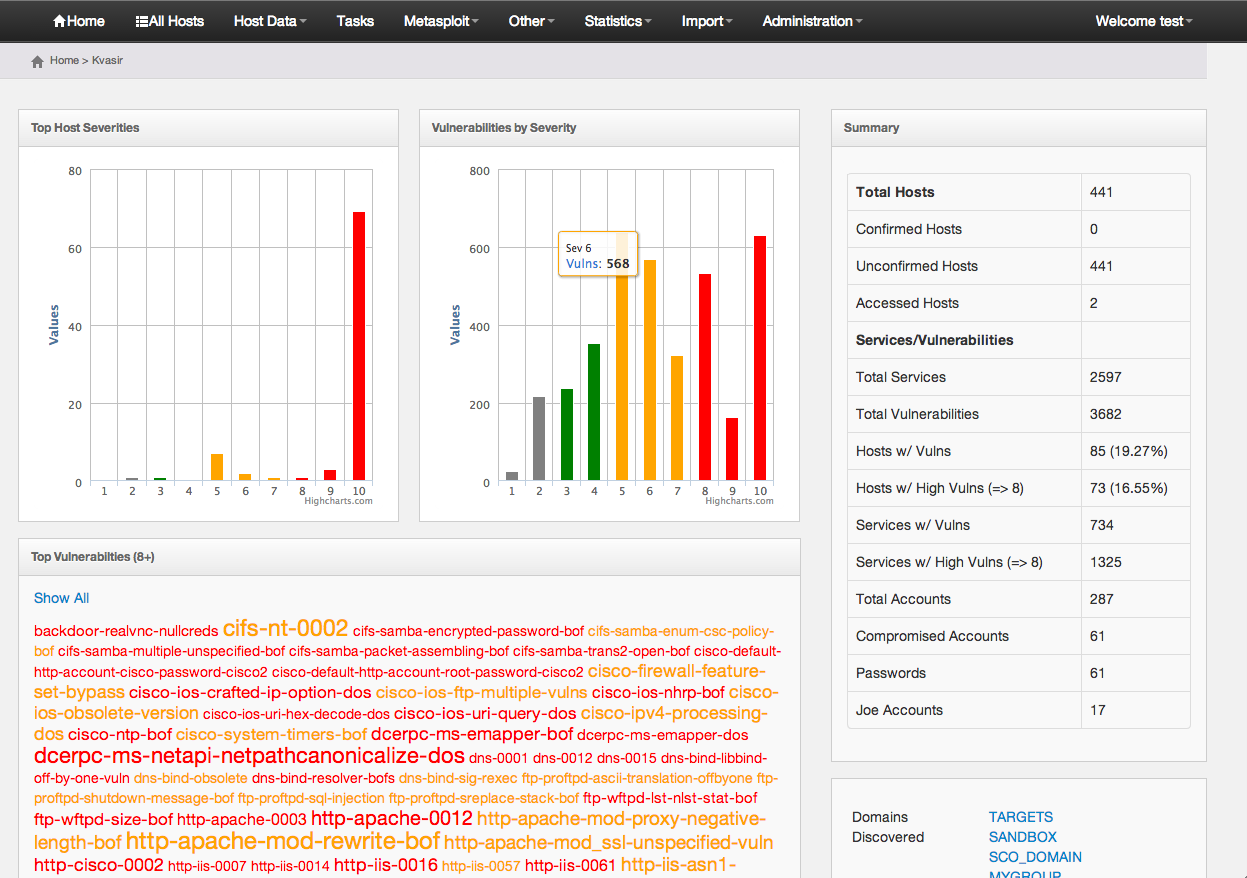This screenshot has width=1247, height=878.
Task: Click the dcerpc-ms-netapi-netpathcanonicalize-dos tag
Action: tap(249, 755)
